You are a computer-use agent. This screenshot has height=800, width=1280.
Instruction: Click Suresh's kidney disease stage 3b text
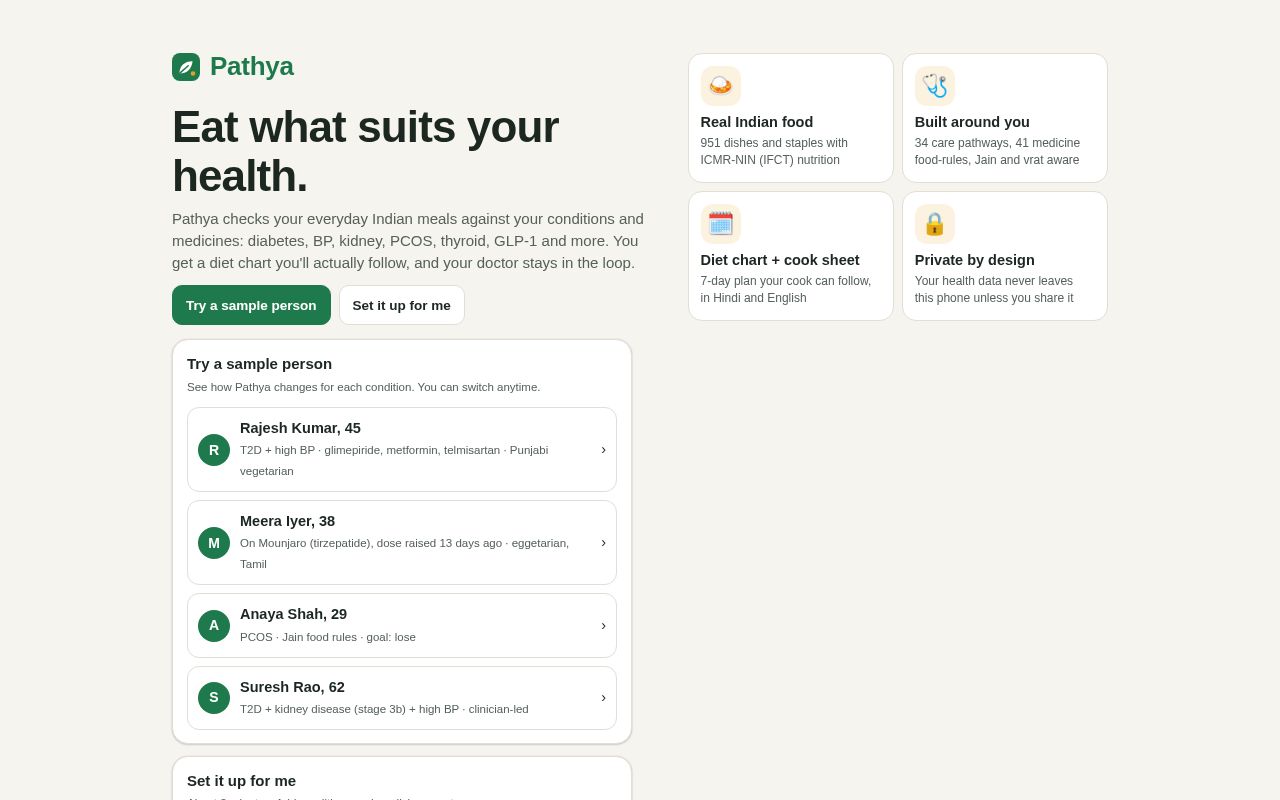[x=384, y=709]
